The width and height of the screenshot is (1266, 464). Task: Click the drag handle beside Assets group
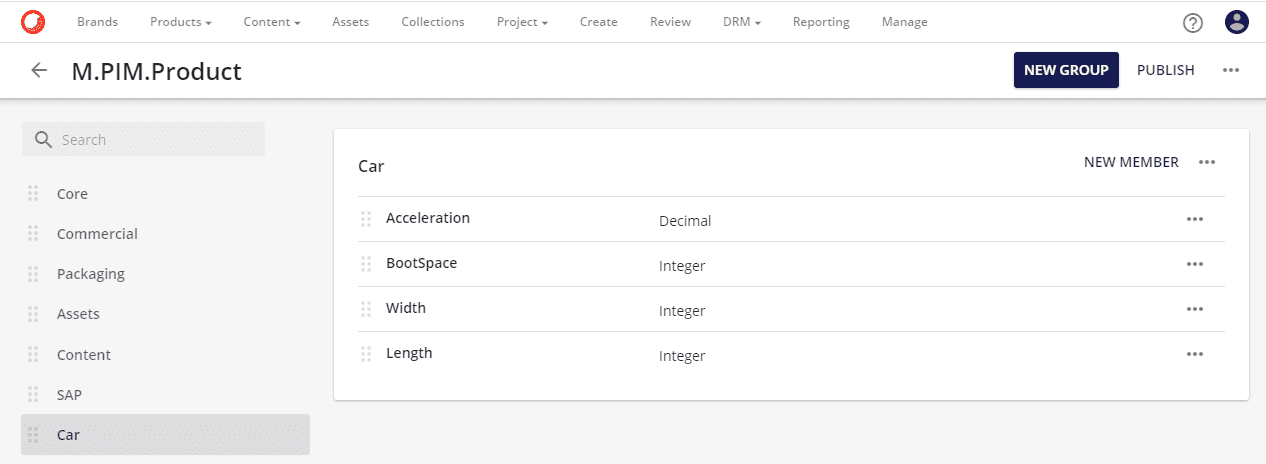point(33,314)
